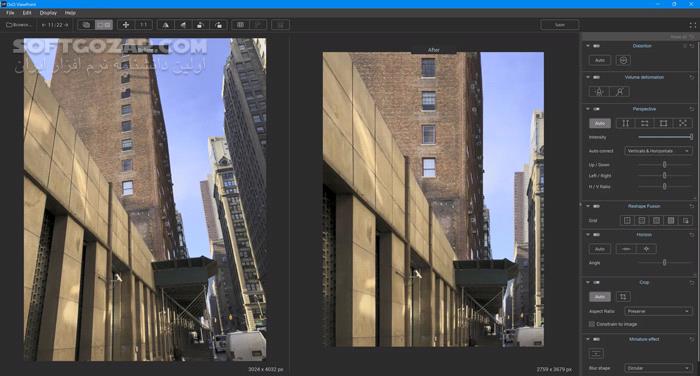Collapse the Crop panel
Screen dimensions: 700x376
point(588,282)
